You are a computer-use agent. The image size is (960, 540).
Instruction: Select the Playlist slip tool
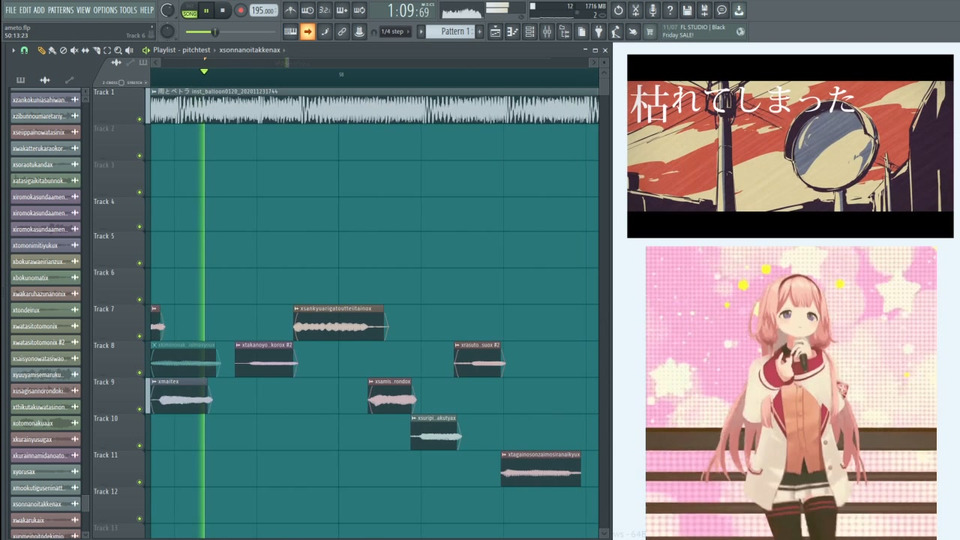85,50
